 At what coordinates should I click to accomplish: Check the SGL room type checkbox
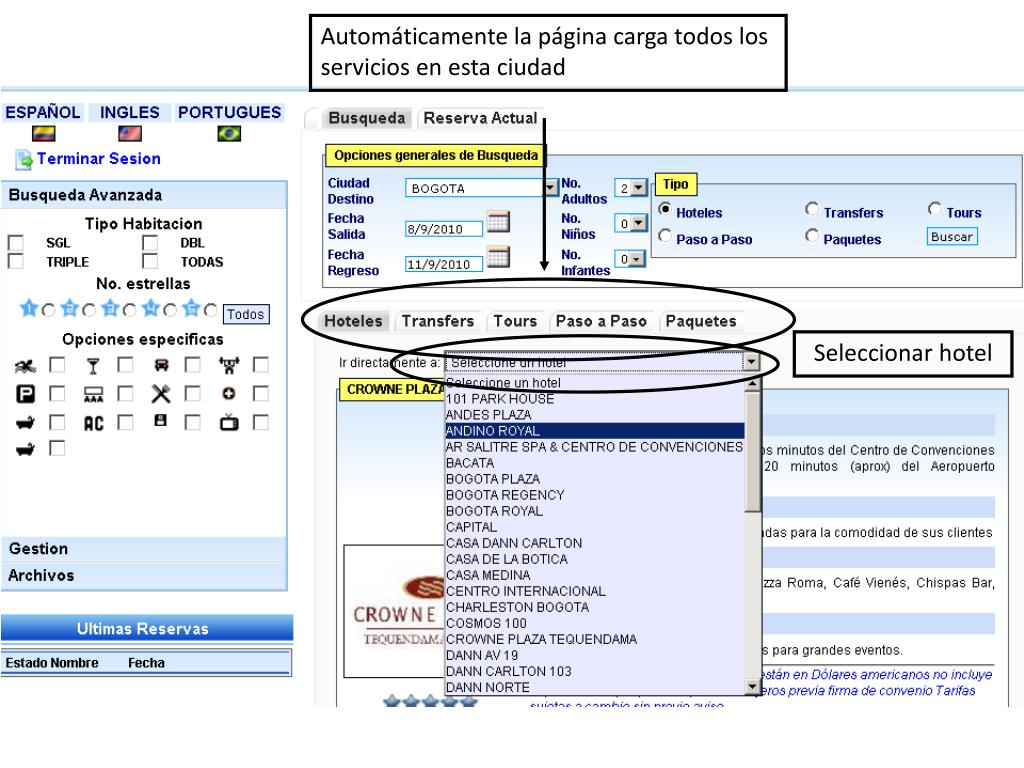point(15,242)
